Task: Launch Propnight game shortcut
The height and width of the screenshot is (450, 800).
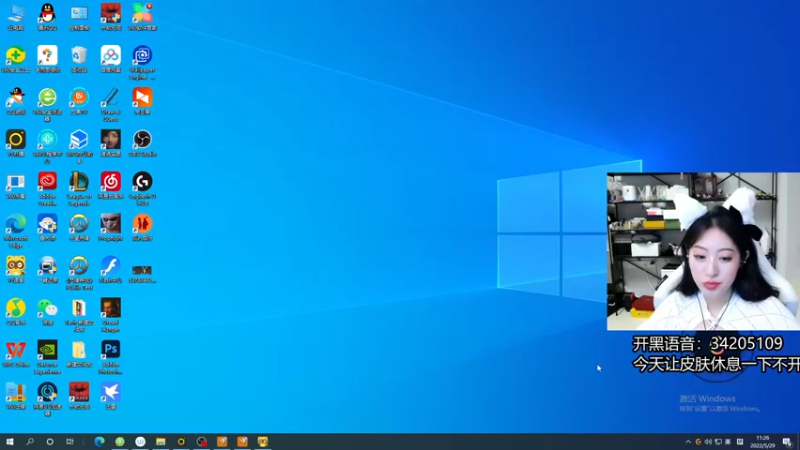Action: point(111,227)
